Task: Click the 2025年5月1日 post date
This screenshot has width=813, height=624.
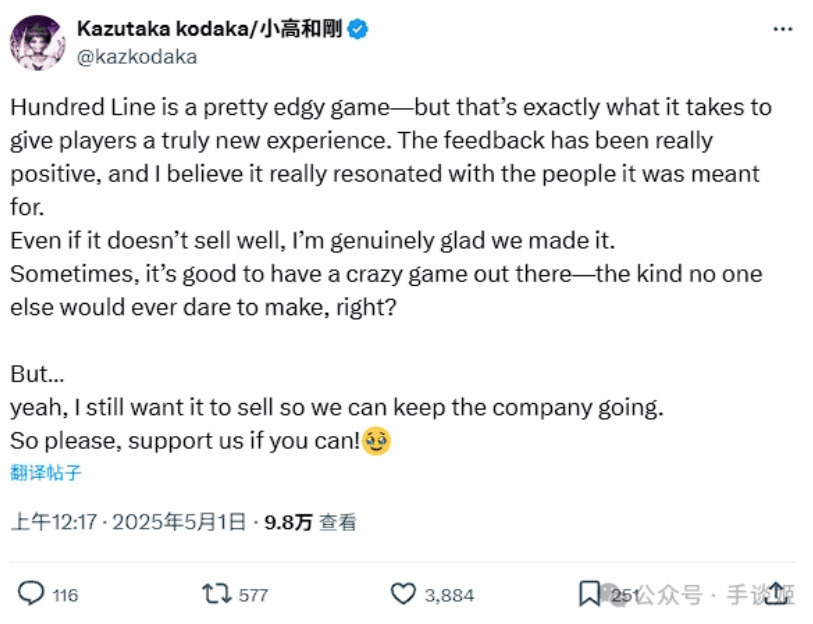Action: pyautogui.click(x=181, y=521)
